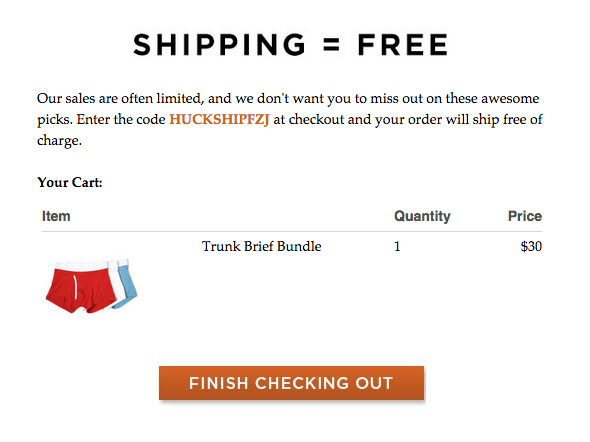
Task: Click the white waistband on the red trunks
Action: (81, 266)
